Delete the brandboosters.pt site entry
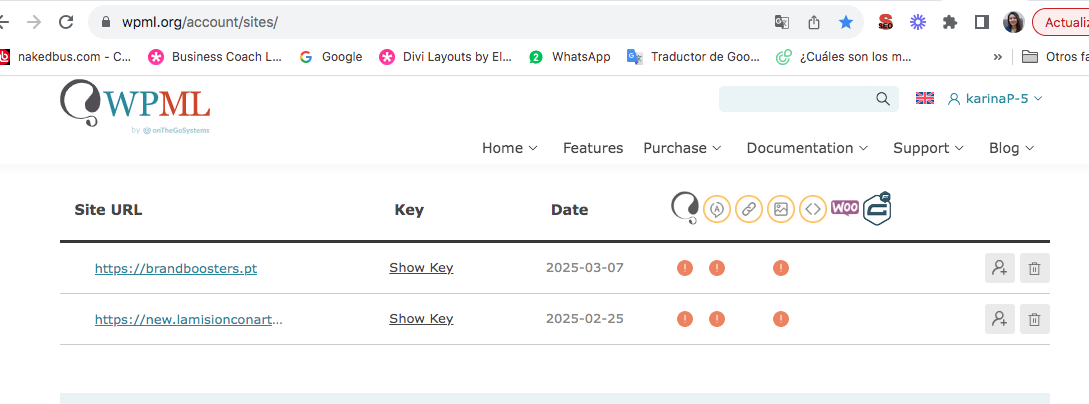Viewport: 1089px width, 404px height. click(1034, 268)
